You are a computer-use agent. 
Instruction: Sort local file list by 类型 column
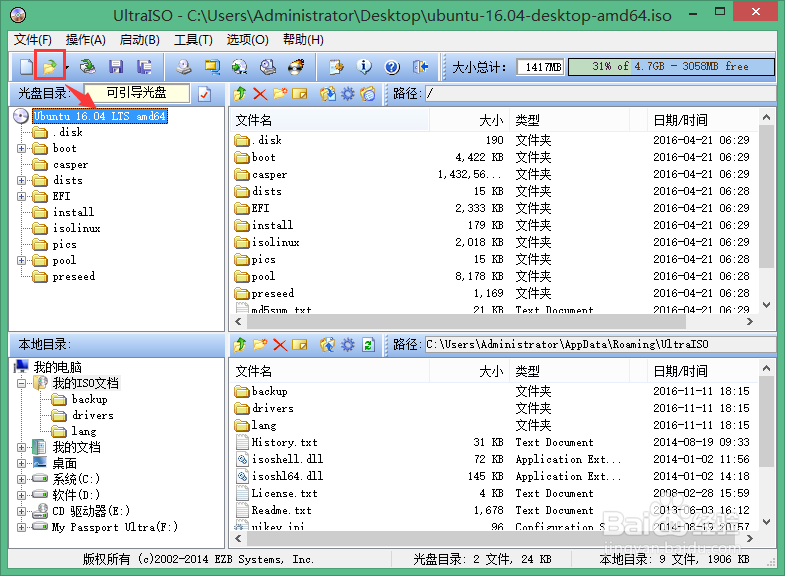570,372
